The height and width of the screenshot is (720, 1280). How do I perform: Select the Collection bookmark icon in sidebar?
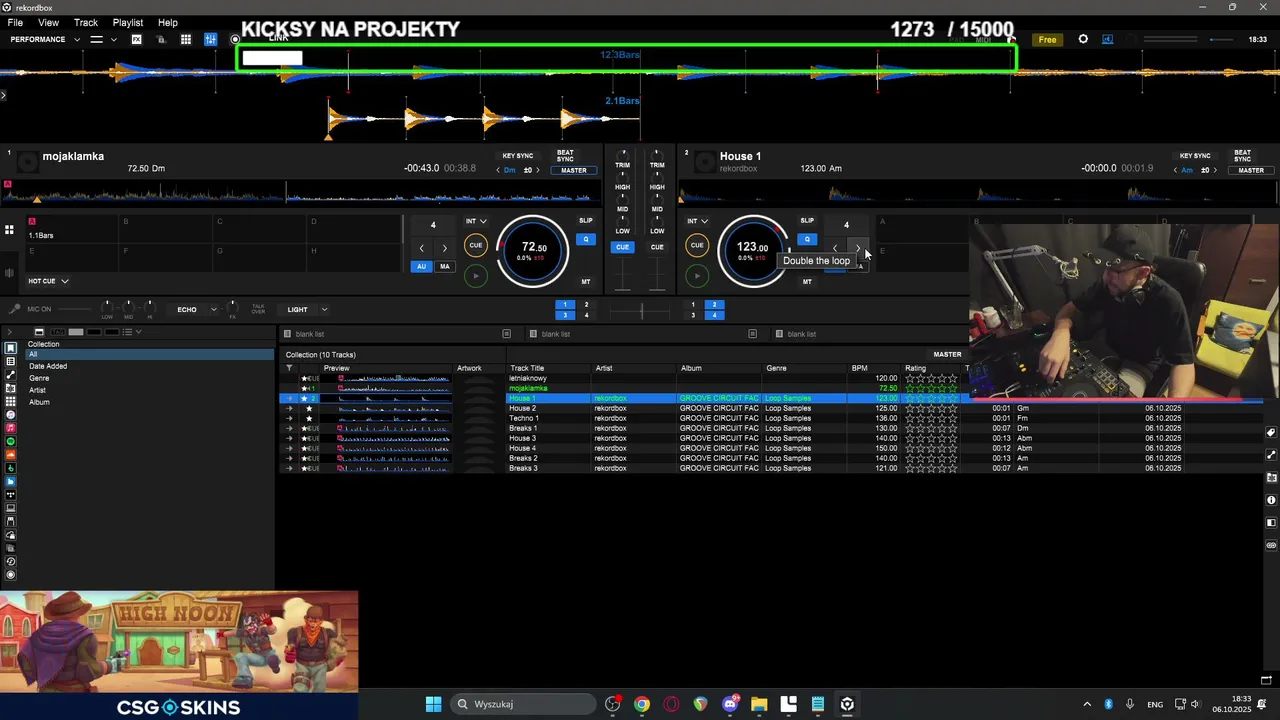click(11, 348)
